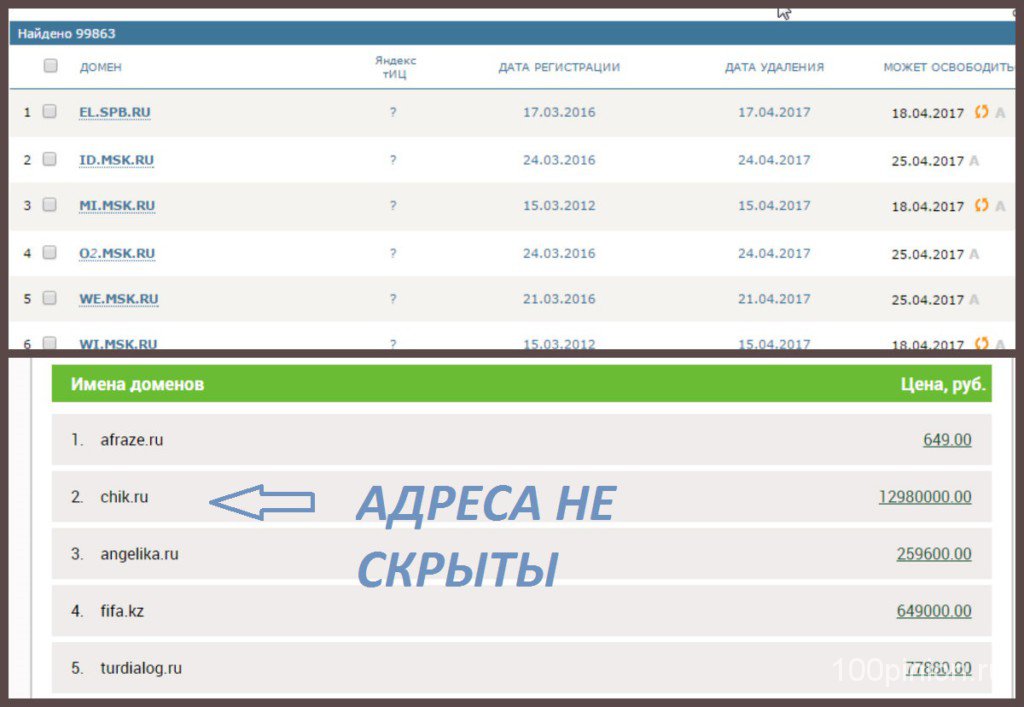Click the 12980000.00 price for chik.ru
Viewport: 1024px width, 707px height.
pyautogui.click(x=924, y=497)
